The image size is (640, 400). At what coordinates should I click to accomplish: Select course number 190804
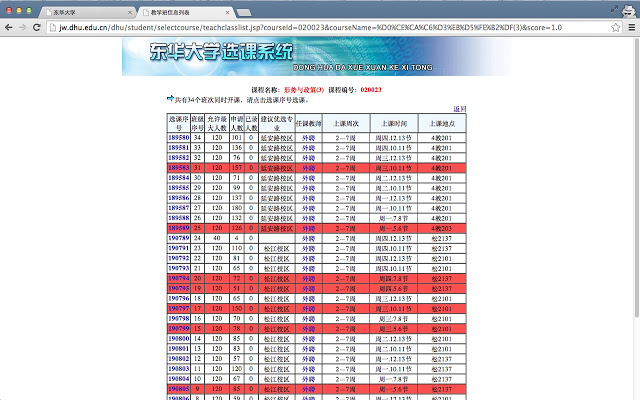(179, 379)
